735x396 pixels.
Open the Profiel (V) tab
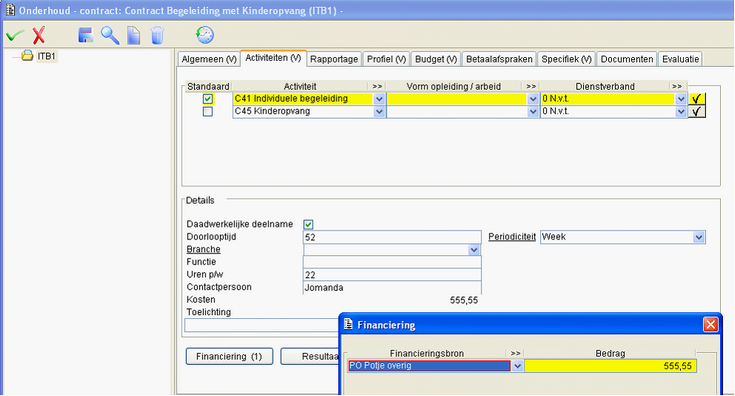click(x=386, y=59)
